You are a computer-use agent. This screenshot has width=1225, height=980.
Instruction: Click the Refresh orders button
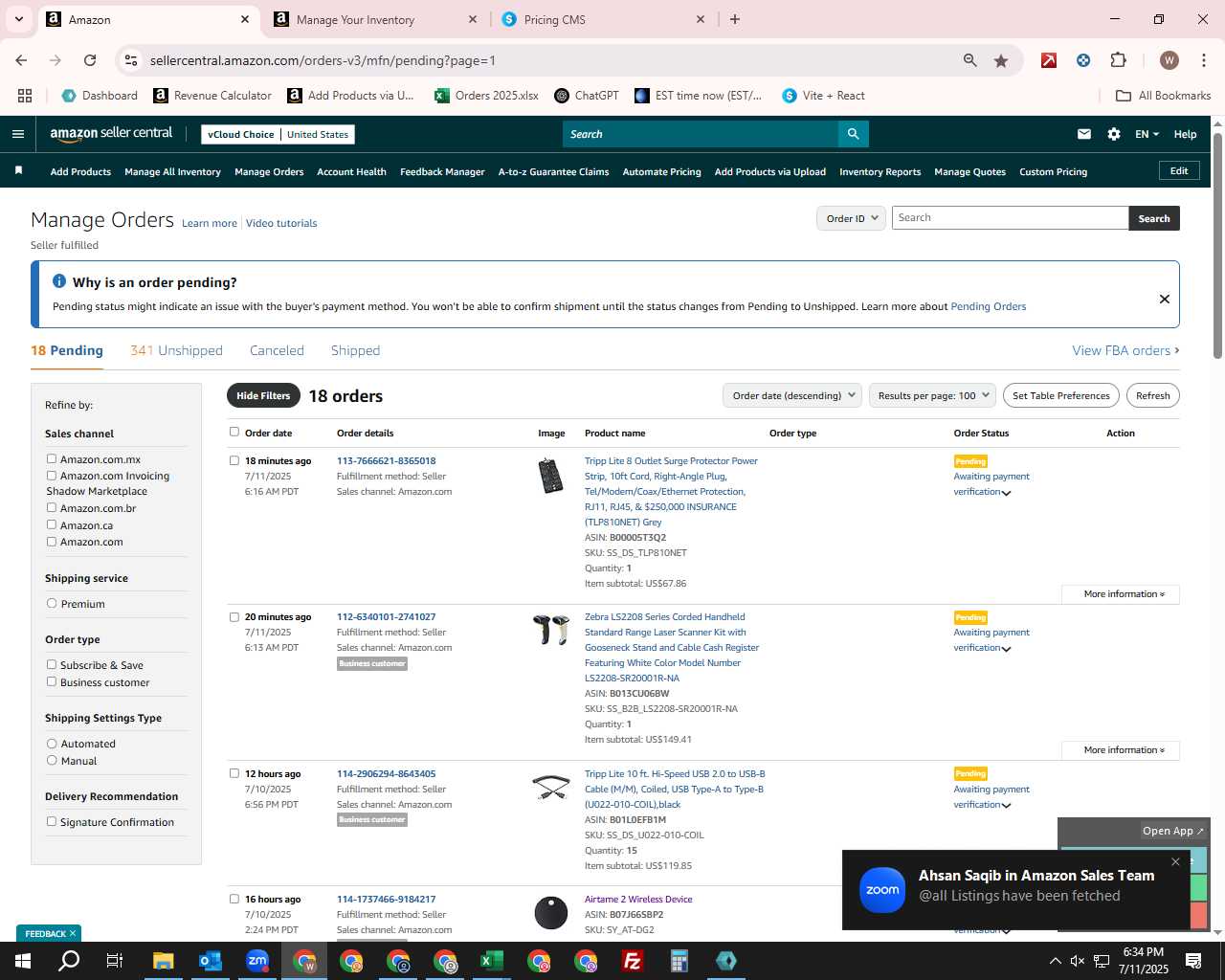pos(1152,395)
